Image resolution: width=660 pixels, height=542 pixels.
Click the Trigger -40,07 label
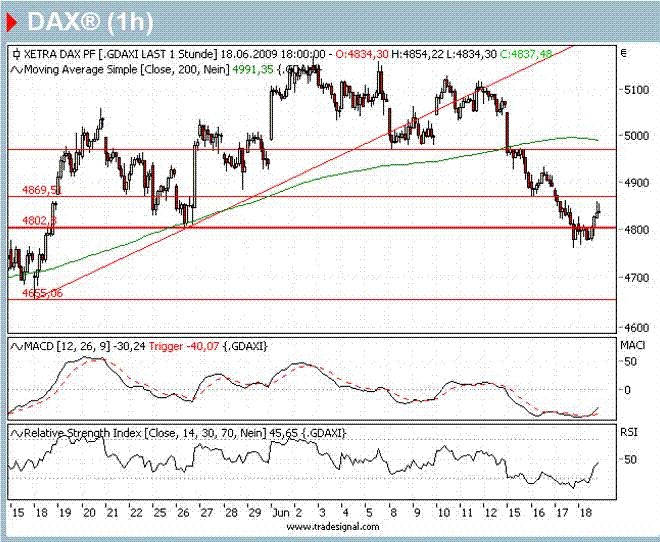click(x=184, y=346)
